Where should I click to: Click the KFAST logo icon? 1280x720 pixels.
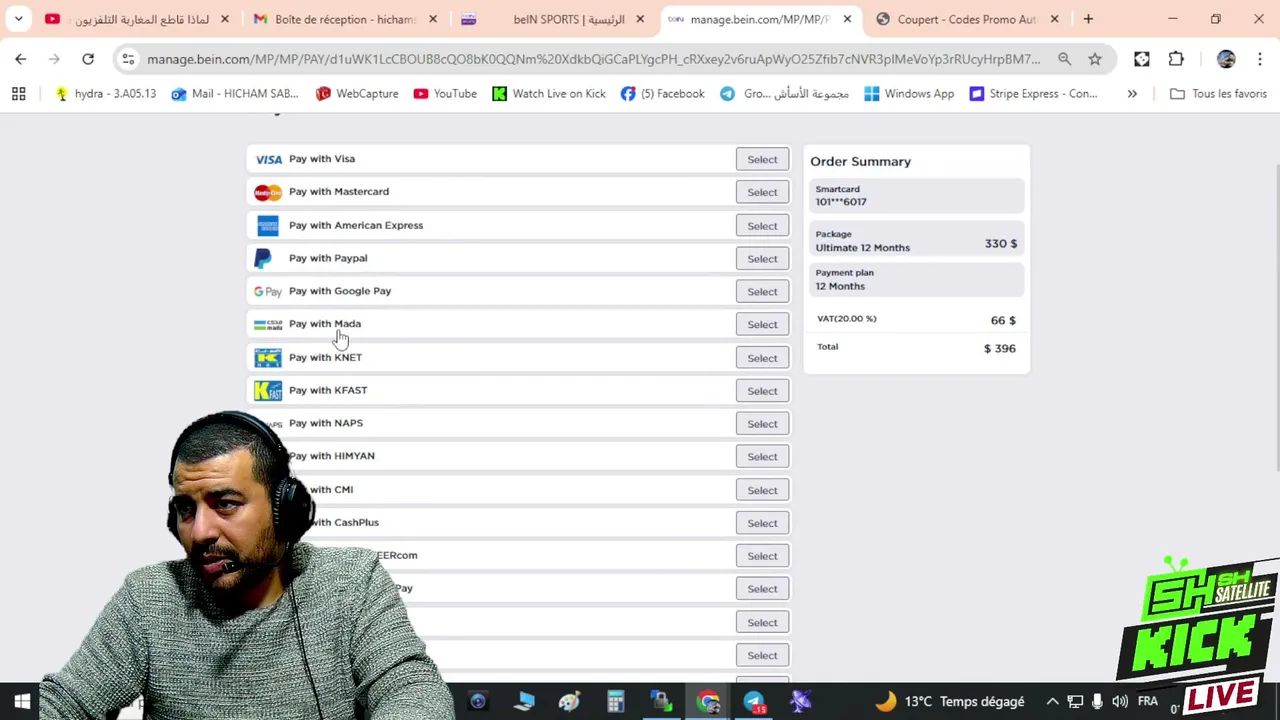pos(268,391)
